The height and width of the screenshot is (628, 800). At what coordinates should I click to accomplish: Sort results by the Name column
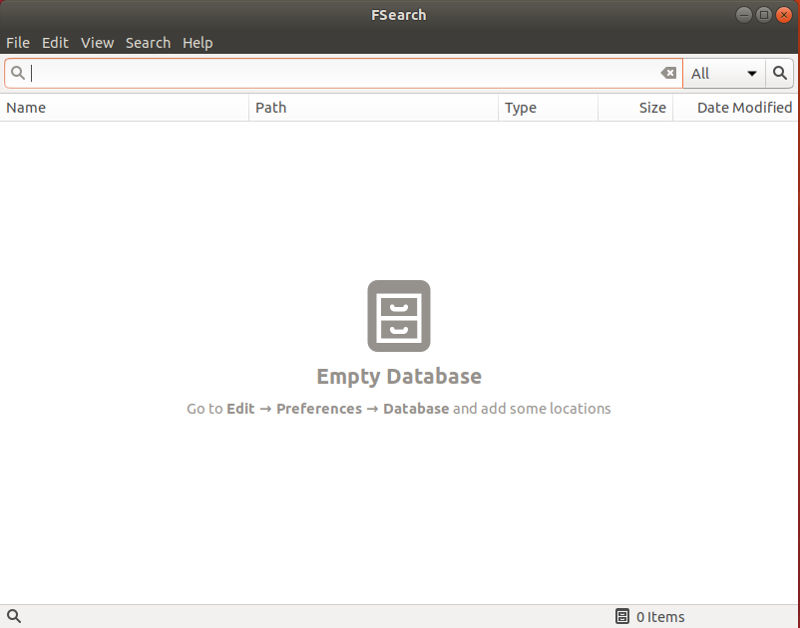pyautogui.click(x=26, y=107)
